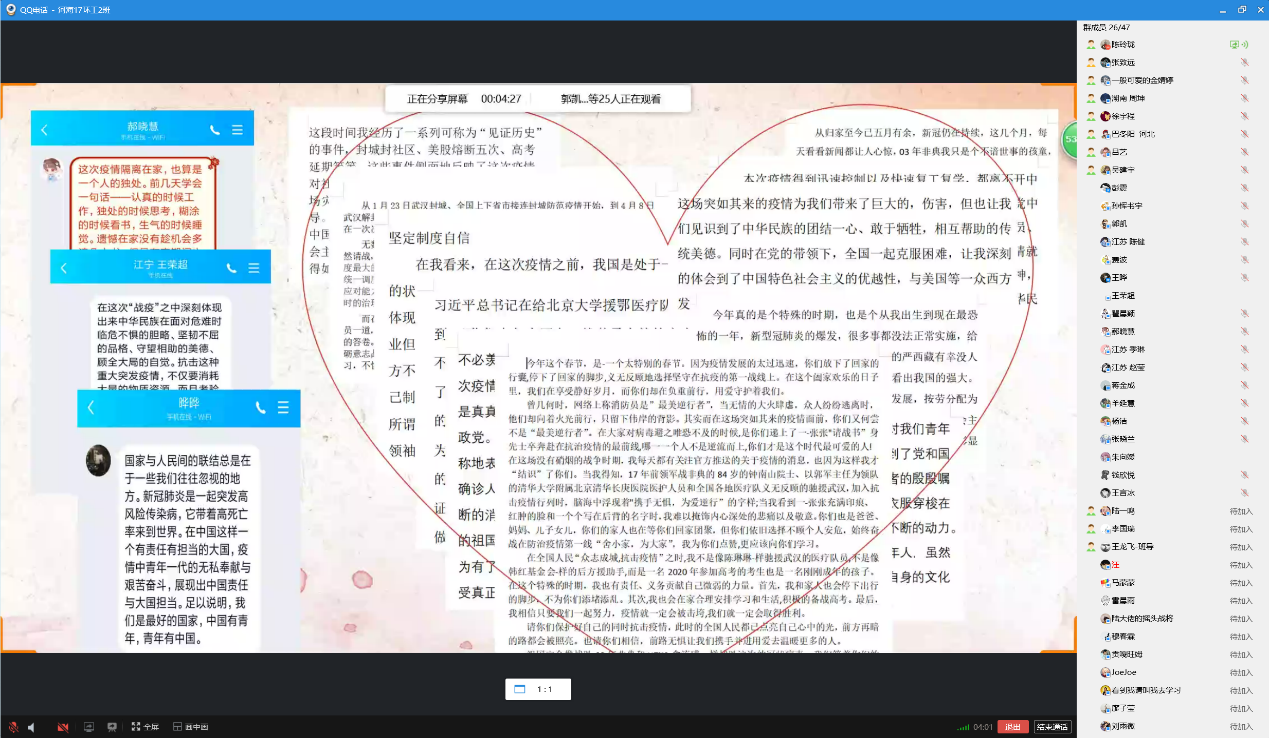Screen dimensions: 1269x738
Task: Click the presentation demo whiteboard icon
Action: tap(112, 727)
